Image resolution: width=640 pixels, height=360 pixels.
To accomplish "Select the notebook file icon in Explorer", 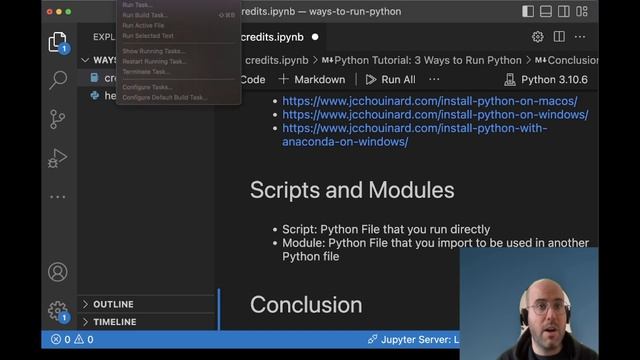I will (94, 78).
